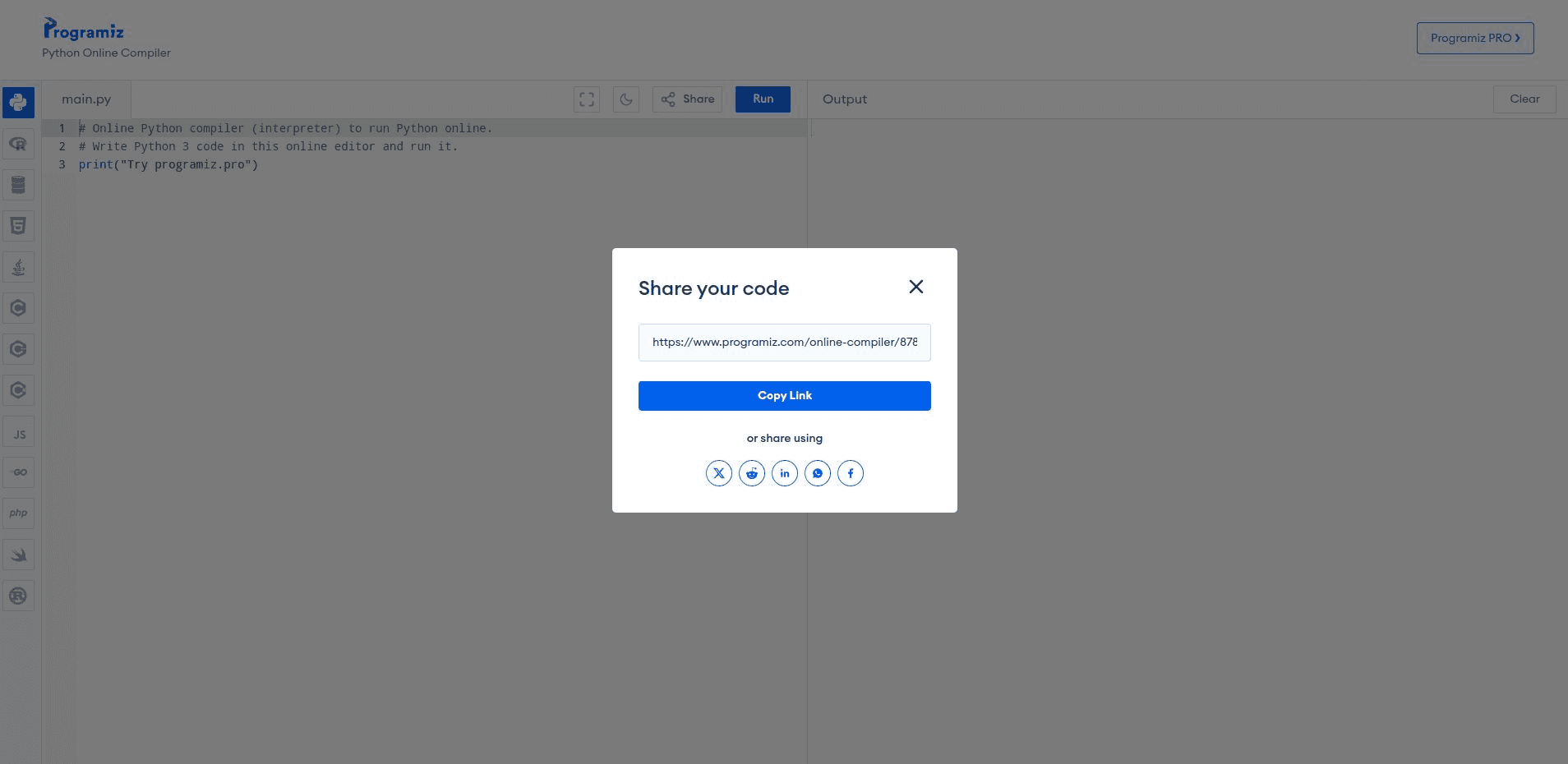1568x764 pixels.
Task: Open the SQL database compiler icon
Action: click(x=18, y=185)
